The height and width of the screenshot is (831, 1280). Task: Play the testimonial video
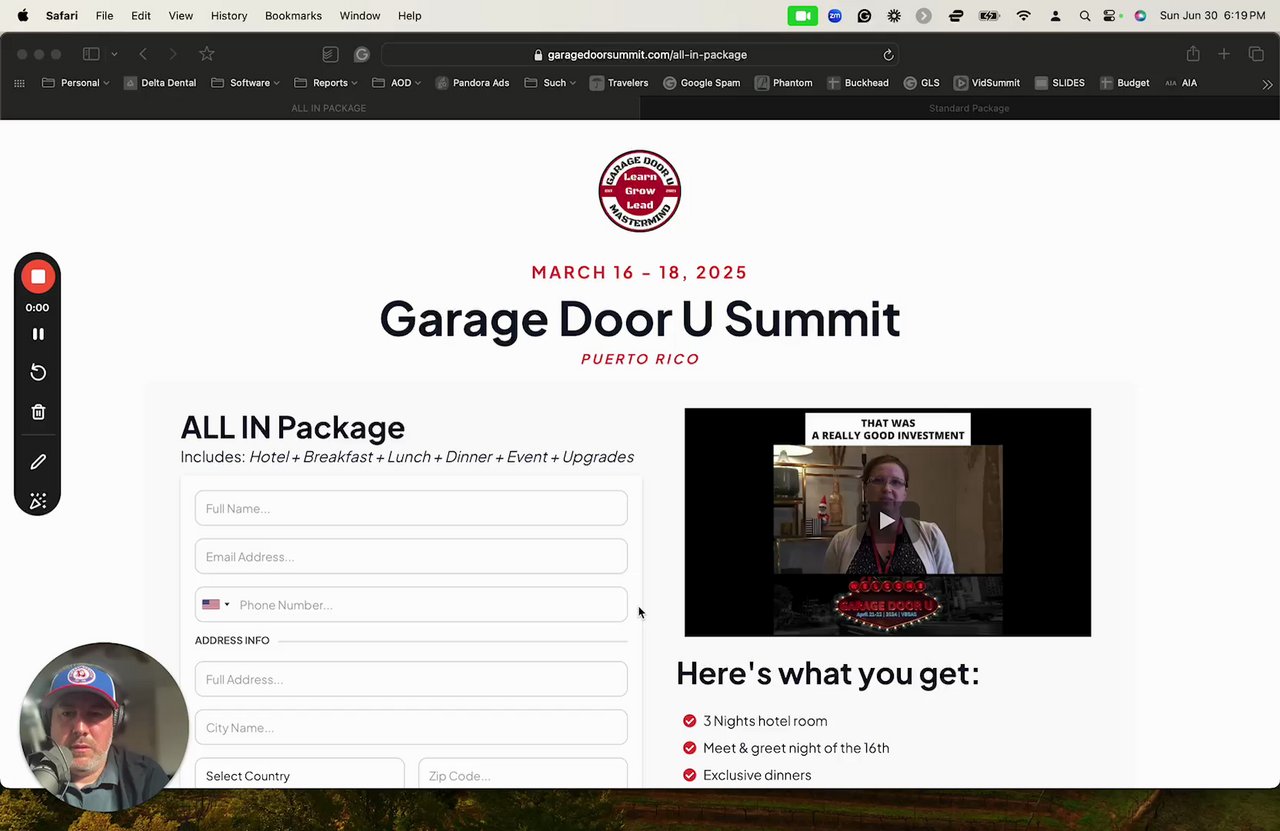point(887,521)
